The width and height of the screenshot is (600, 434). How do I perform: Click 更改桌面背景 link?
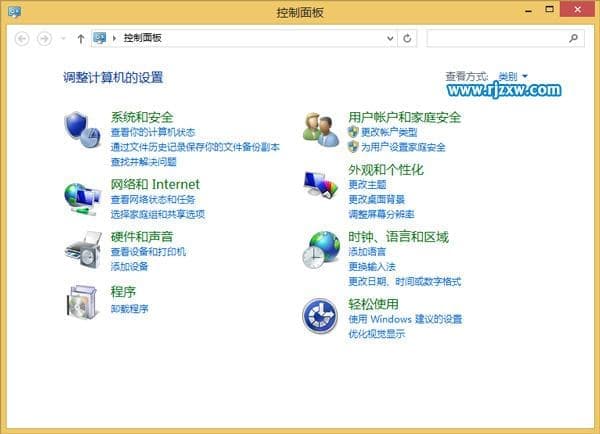click(x=377, y=199)
